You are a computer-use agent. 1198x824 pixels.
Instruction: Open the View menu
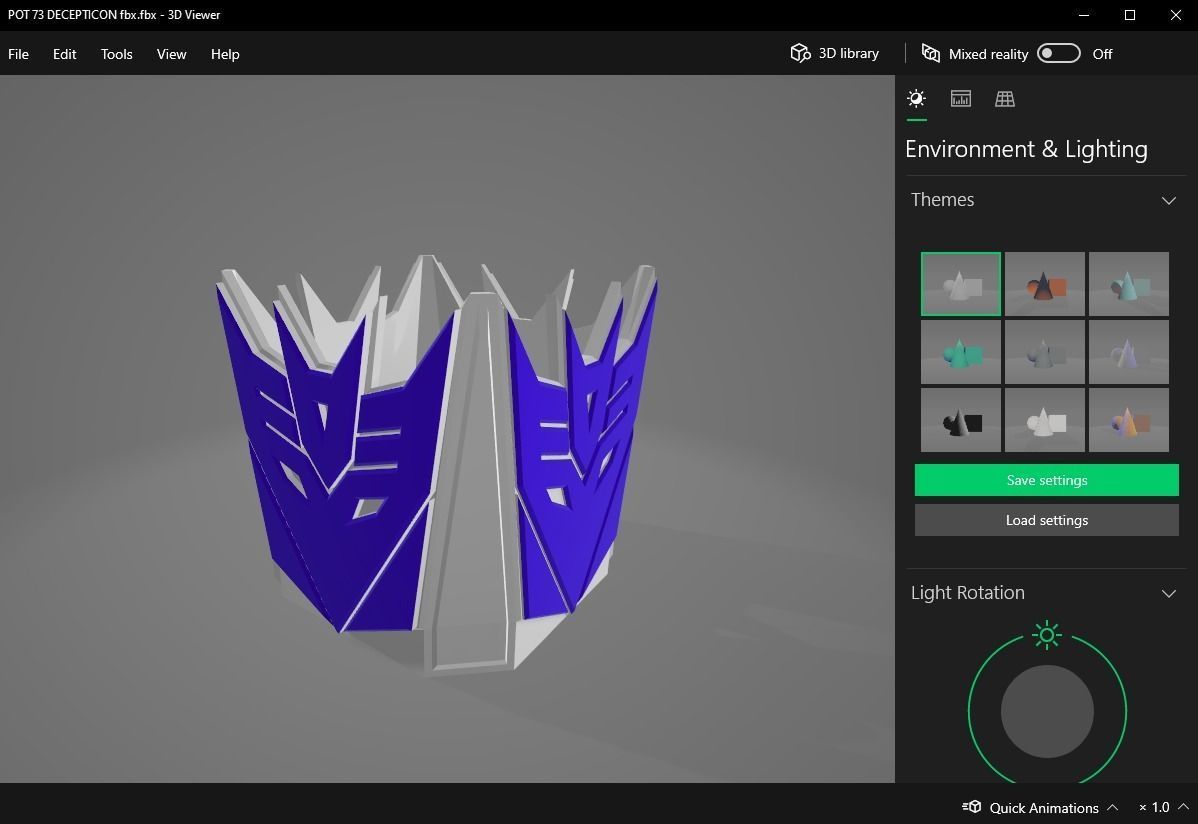(171, 54)
